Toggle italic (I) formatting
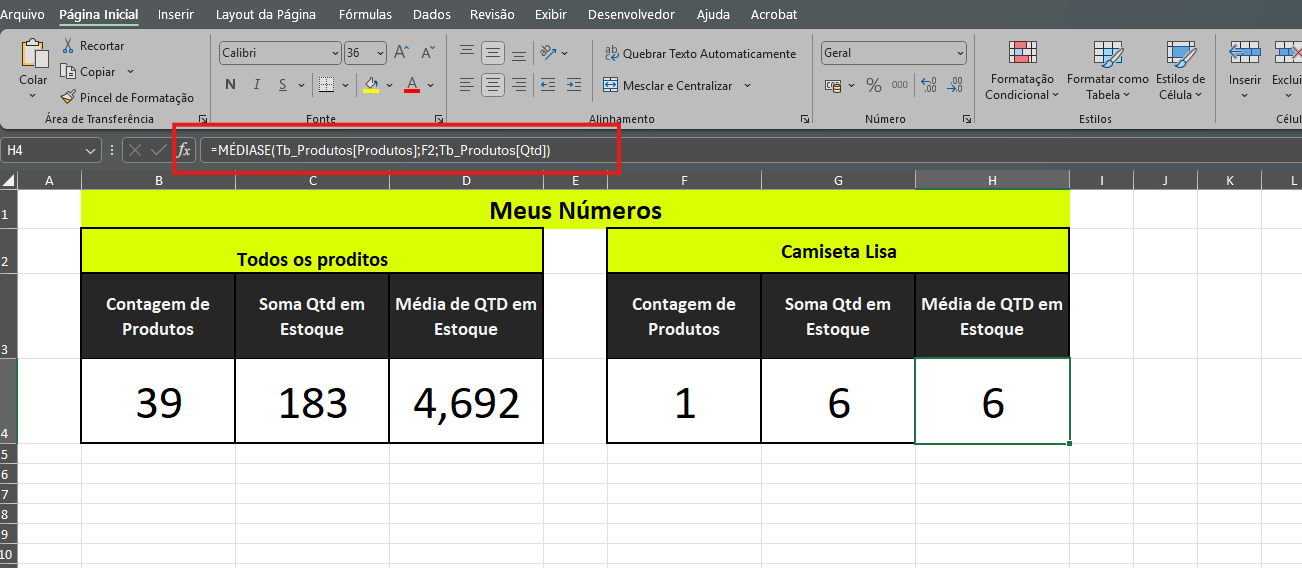Screen dimensions: 1302x568 click(257, 85)
